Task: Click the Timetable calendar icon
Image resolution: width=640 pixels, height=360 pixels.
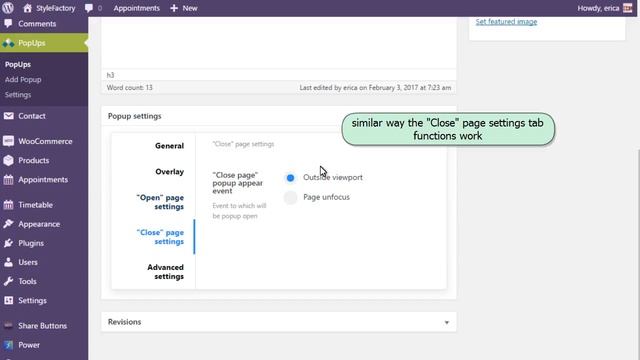Action: click(x=8, y=205)
